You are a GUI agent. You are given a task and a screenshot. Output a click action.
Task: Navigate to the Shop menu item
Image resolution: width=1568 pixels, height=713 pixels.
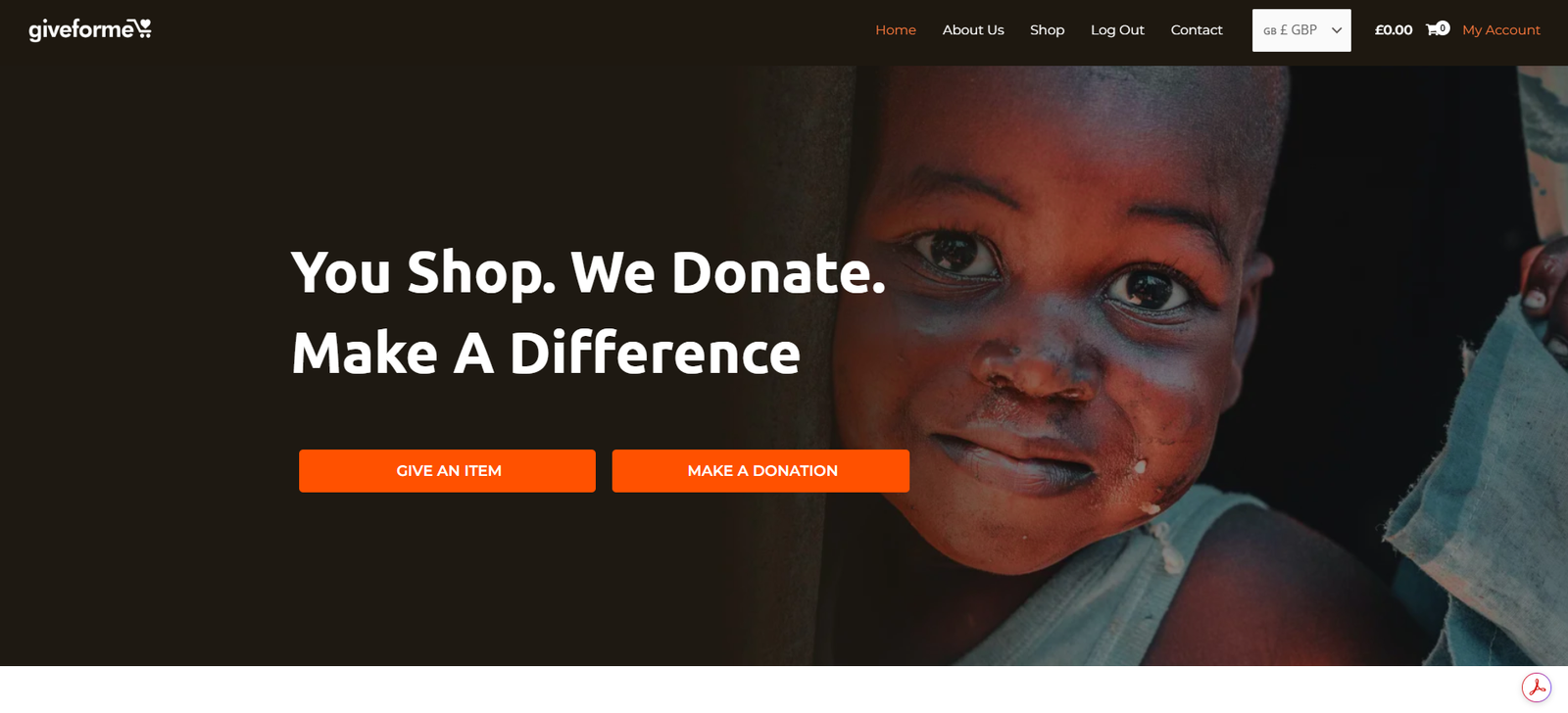click(1047, 30)
